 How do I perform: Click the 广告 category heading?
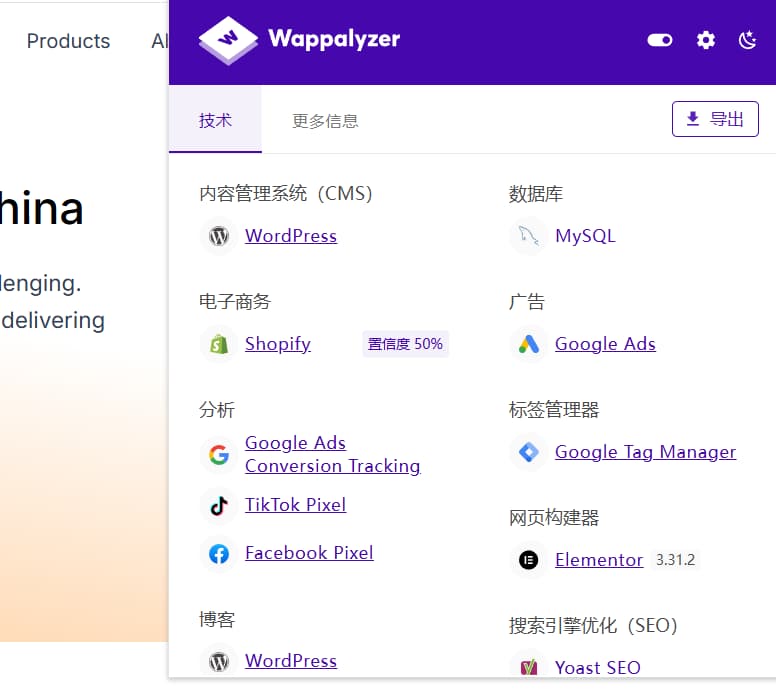[527, 301]
